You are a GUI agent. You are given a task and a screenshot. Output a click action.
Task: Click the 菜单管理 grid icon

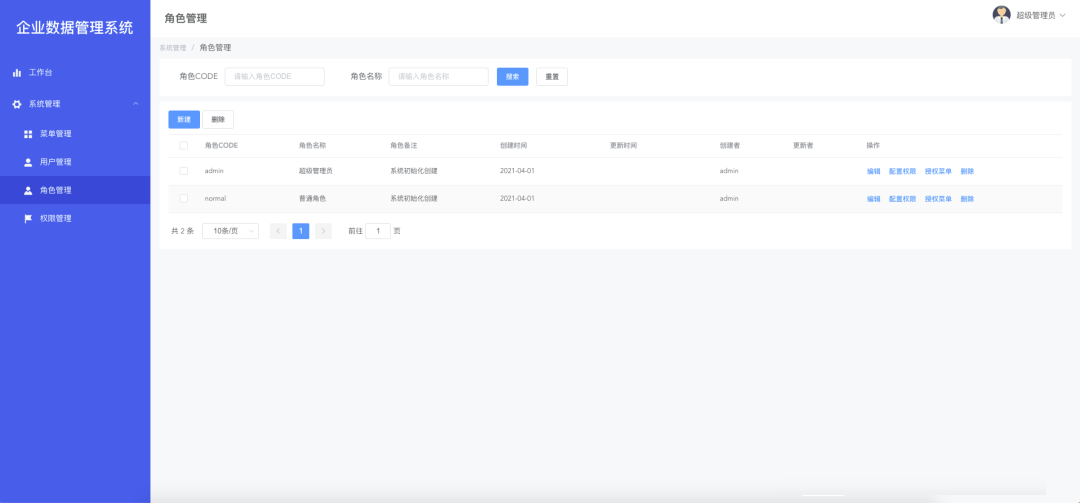pyautogui.click(x=28, y=134)
